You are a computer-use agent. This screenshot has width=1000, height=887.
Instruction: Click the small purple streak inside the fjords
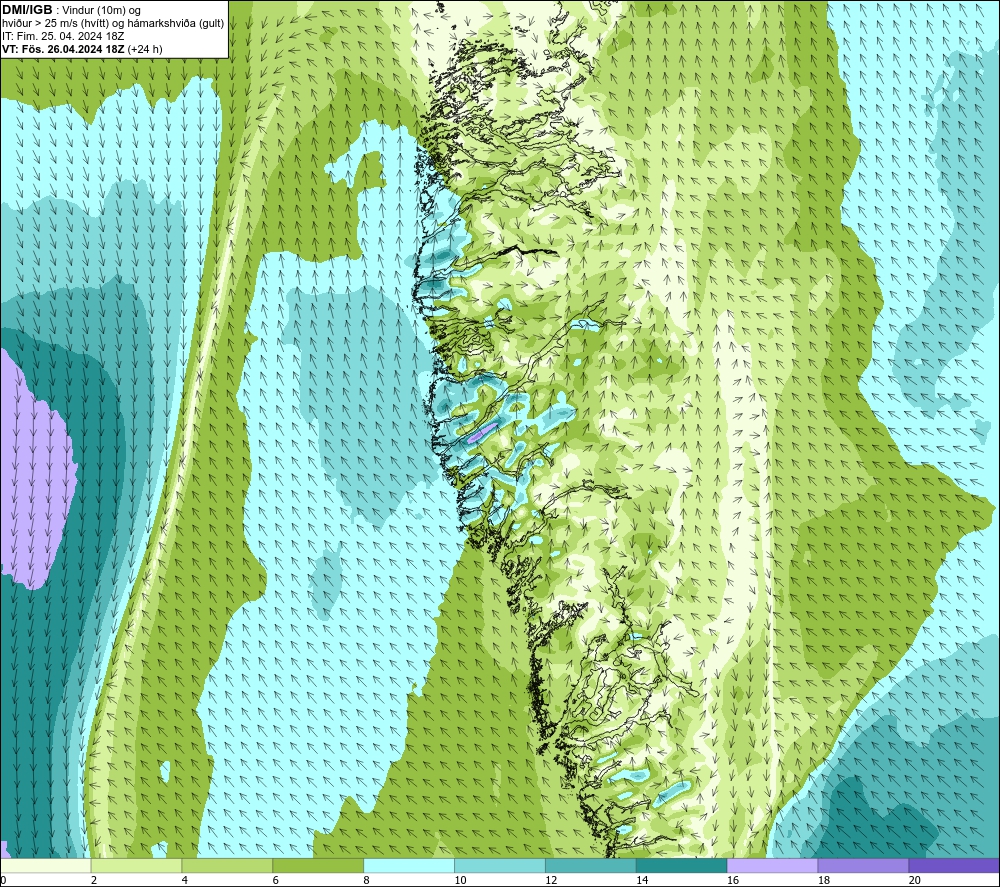[483, 433]
